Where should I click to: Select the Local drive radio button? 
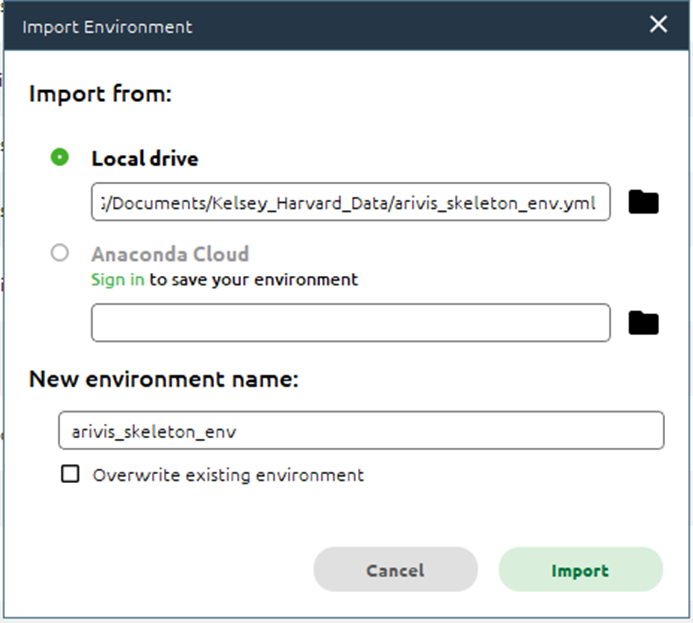pyautogui.click(x=60, y=157)
